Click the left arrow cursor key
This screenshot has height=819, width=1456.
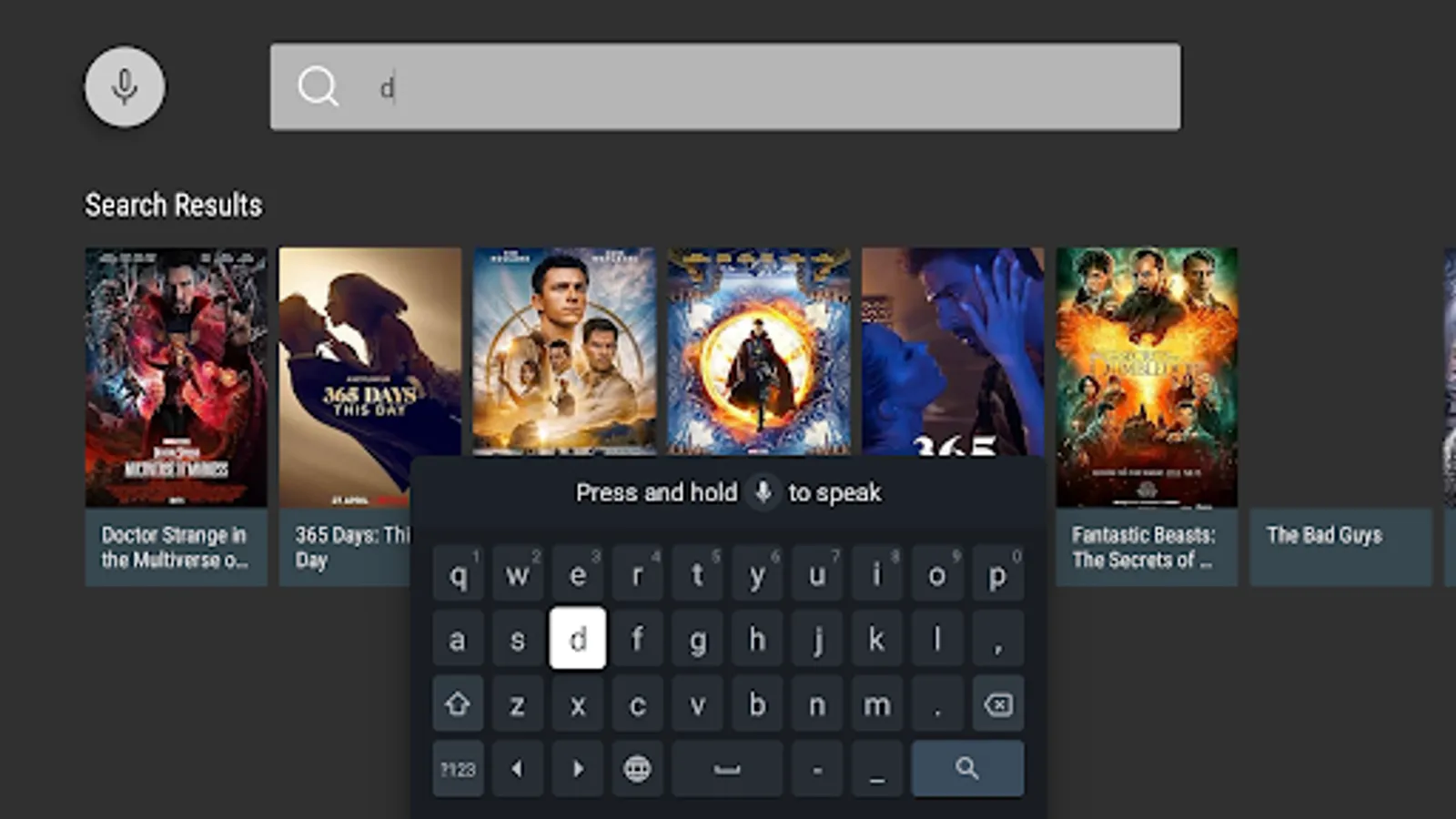click(x=518, y=767)
